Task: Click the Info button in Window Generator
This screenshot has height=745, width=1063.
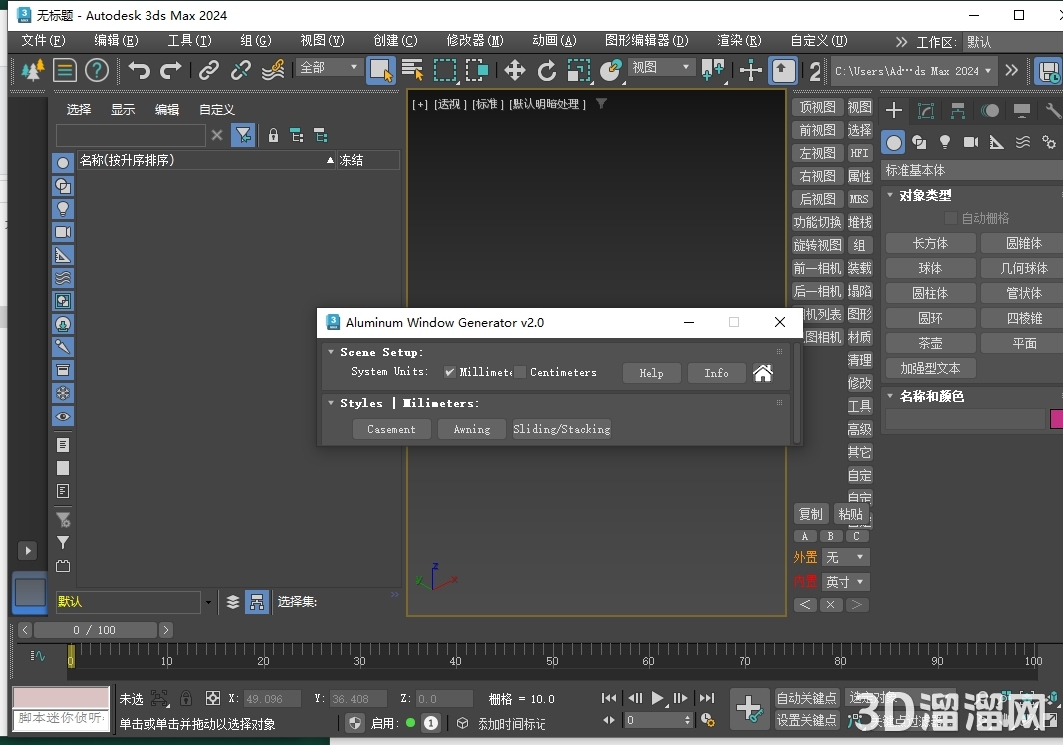Action: (717, 373)
